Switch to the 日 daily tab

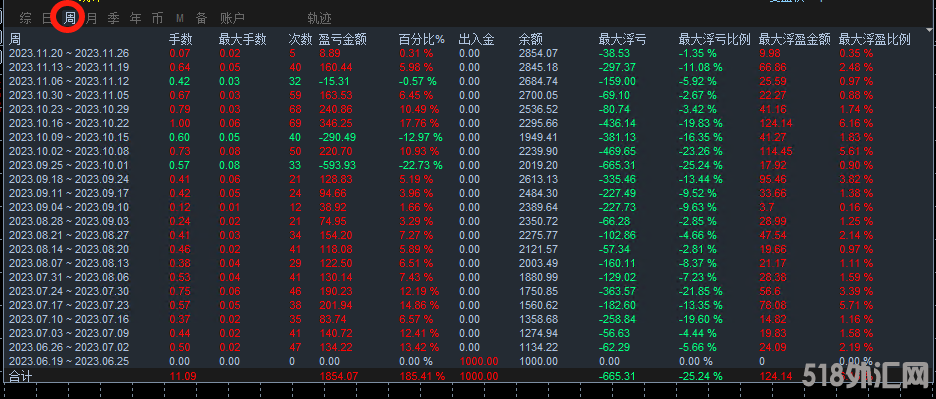(x=48, y=19)
